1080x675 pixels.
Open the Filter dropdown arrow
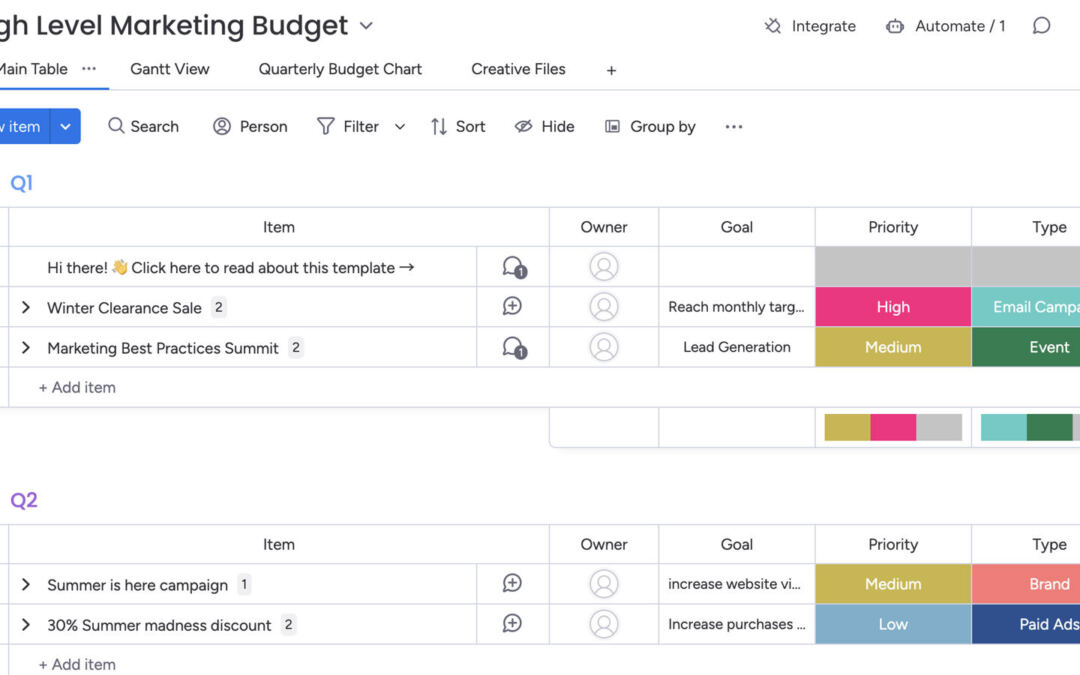click(x=400, y=126)
